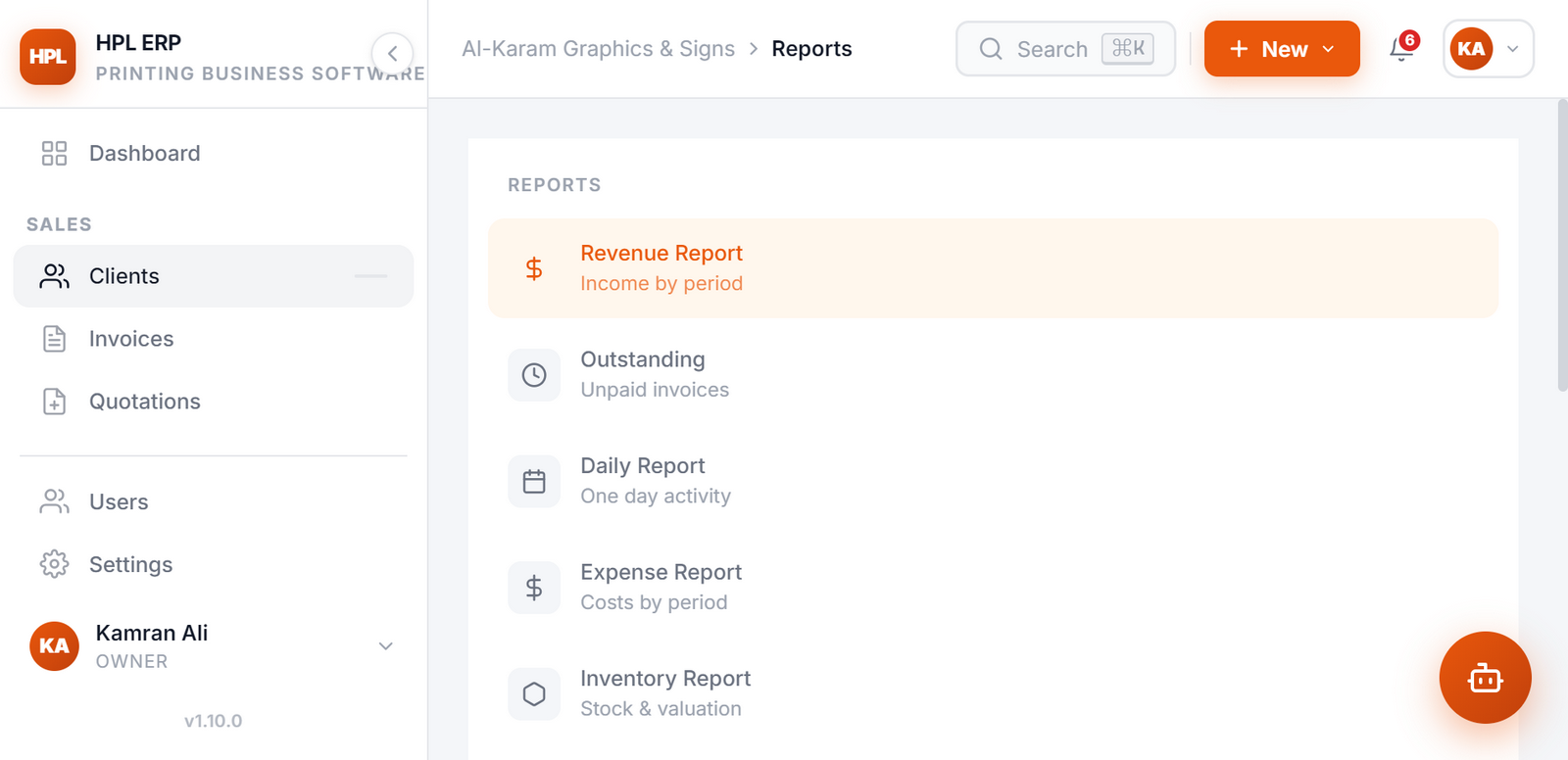
Task: Click the KA avatar in top bar
Action: [x=1471, y=49]
